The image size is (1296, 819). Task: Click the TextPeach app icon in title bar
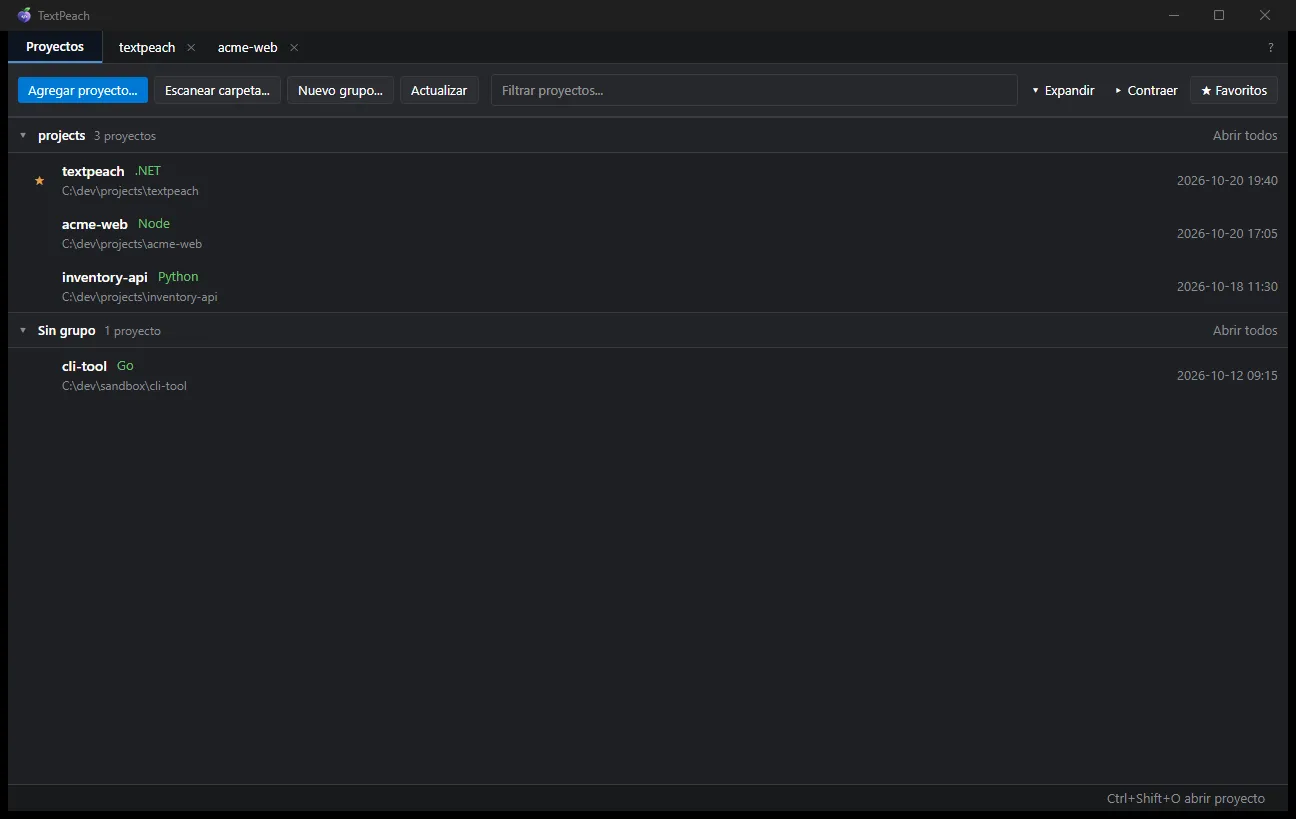tap(24, 15)
